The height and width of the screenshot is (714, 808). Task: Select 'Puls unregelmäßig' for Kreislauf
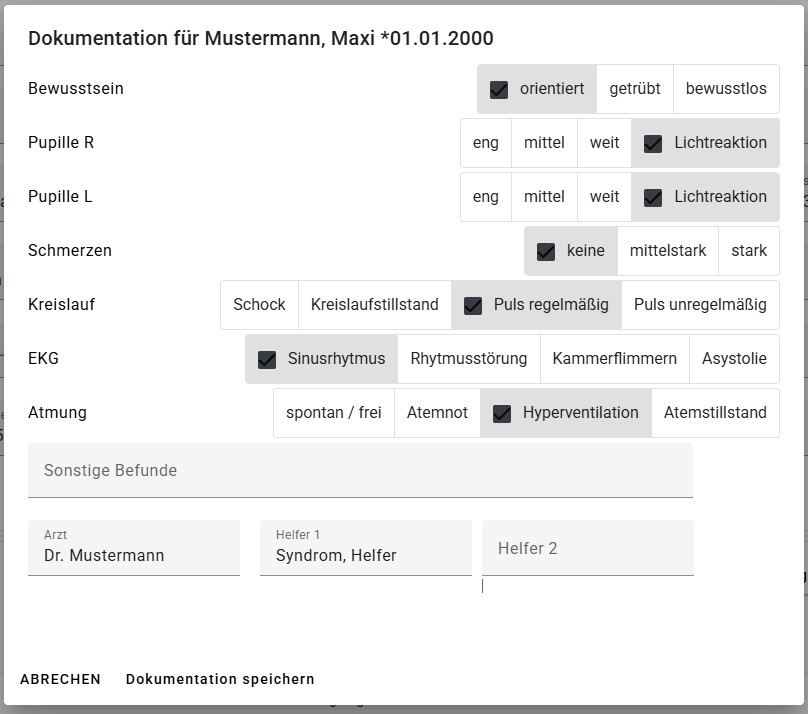click(x=700, y=305)
